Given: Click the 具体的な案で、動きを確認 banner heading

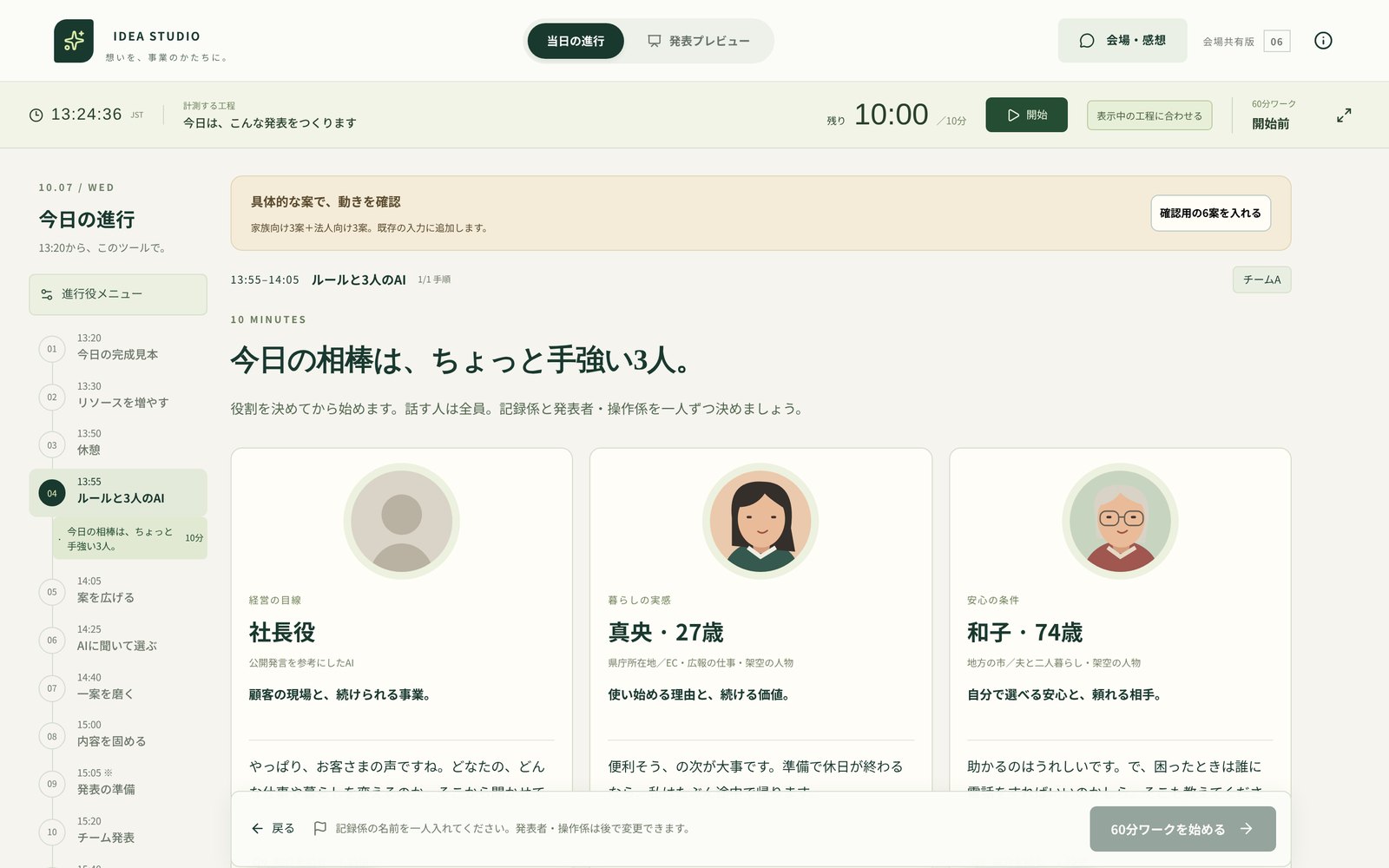Looking at the screenshot, I should (326, 201).
